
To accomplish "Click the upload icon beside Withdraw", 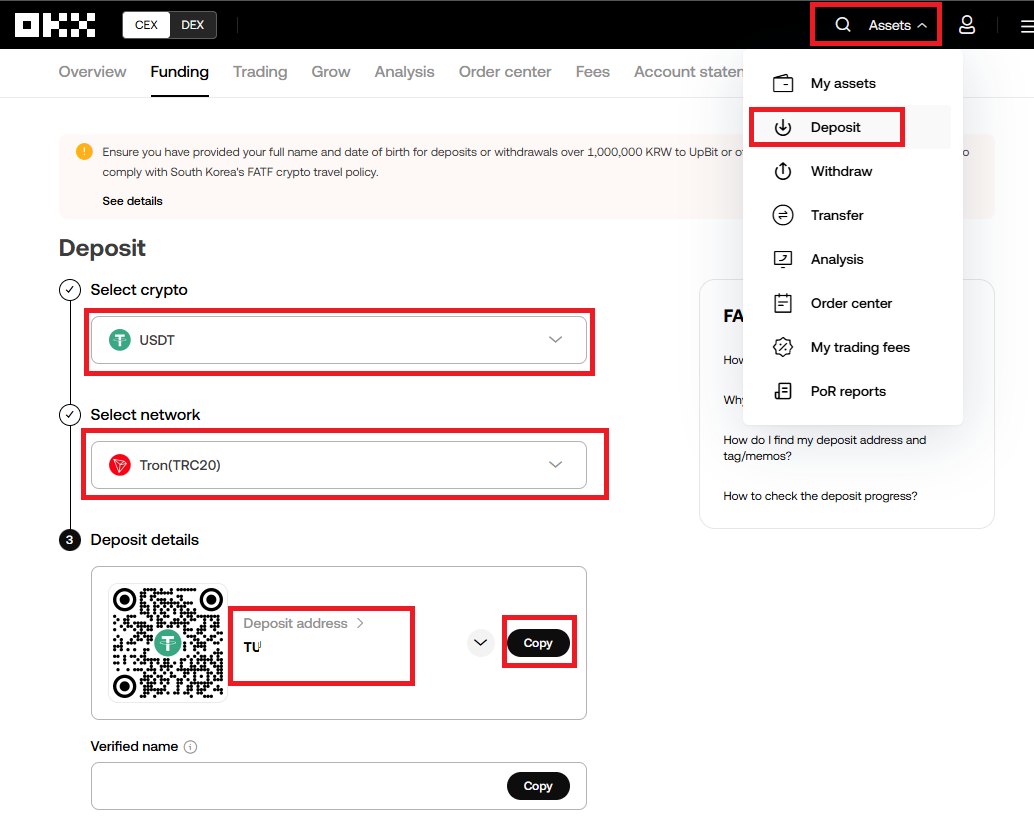I will pos(783,172).
